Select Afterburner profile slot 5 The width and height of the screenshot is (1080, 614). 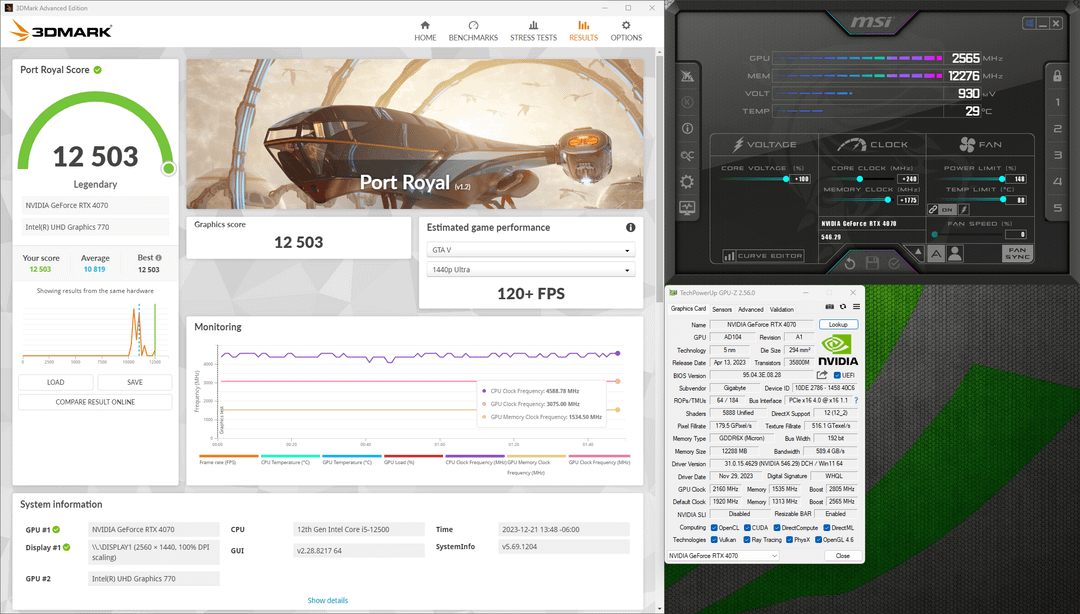point(1057,207)
